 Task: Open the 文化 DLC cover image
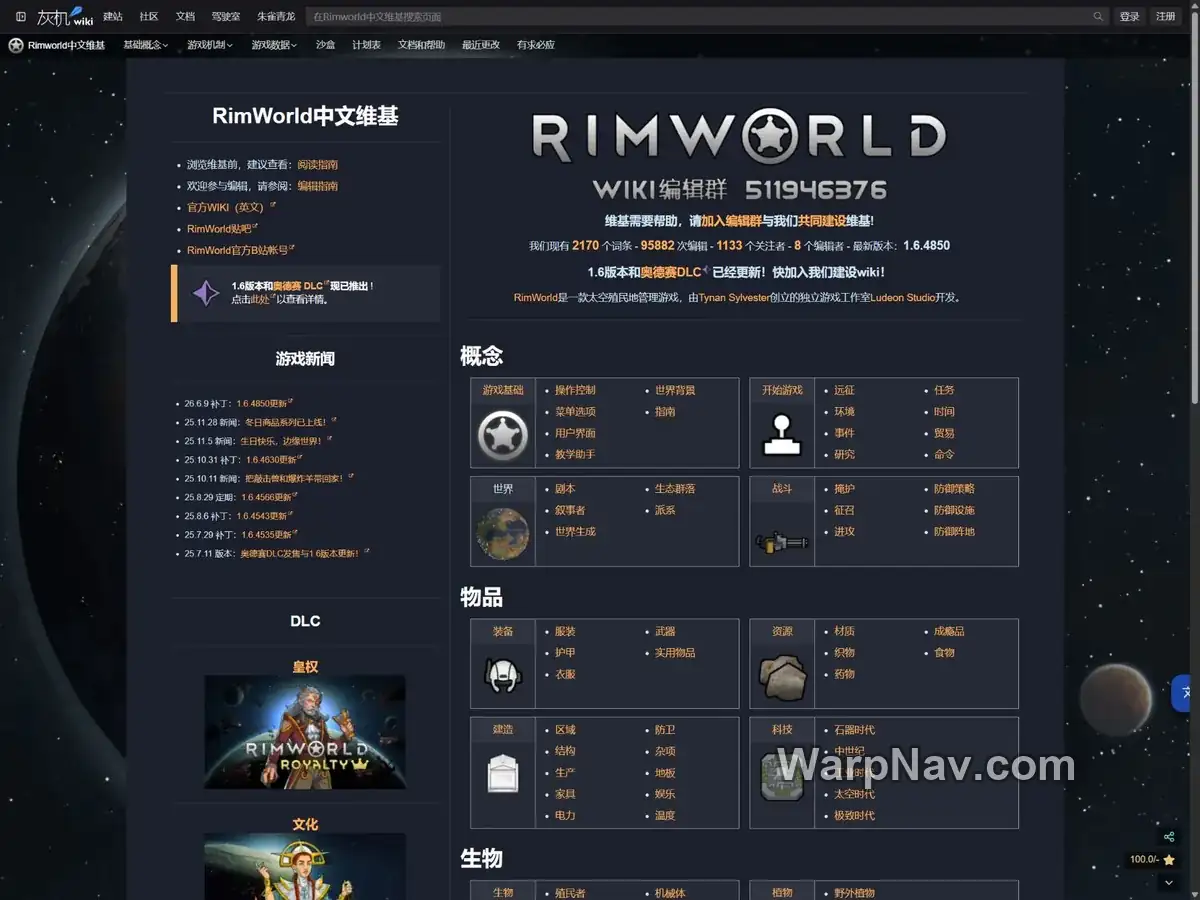305,866
